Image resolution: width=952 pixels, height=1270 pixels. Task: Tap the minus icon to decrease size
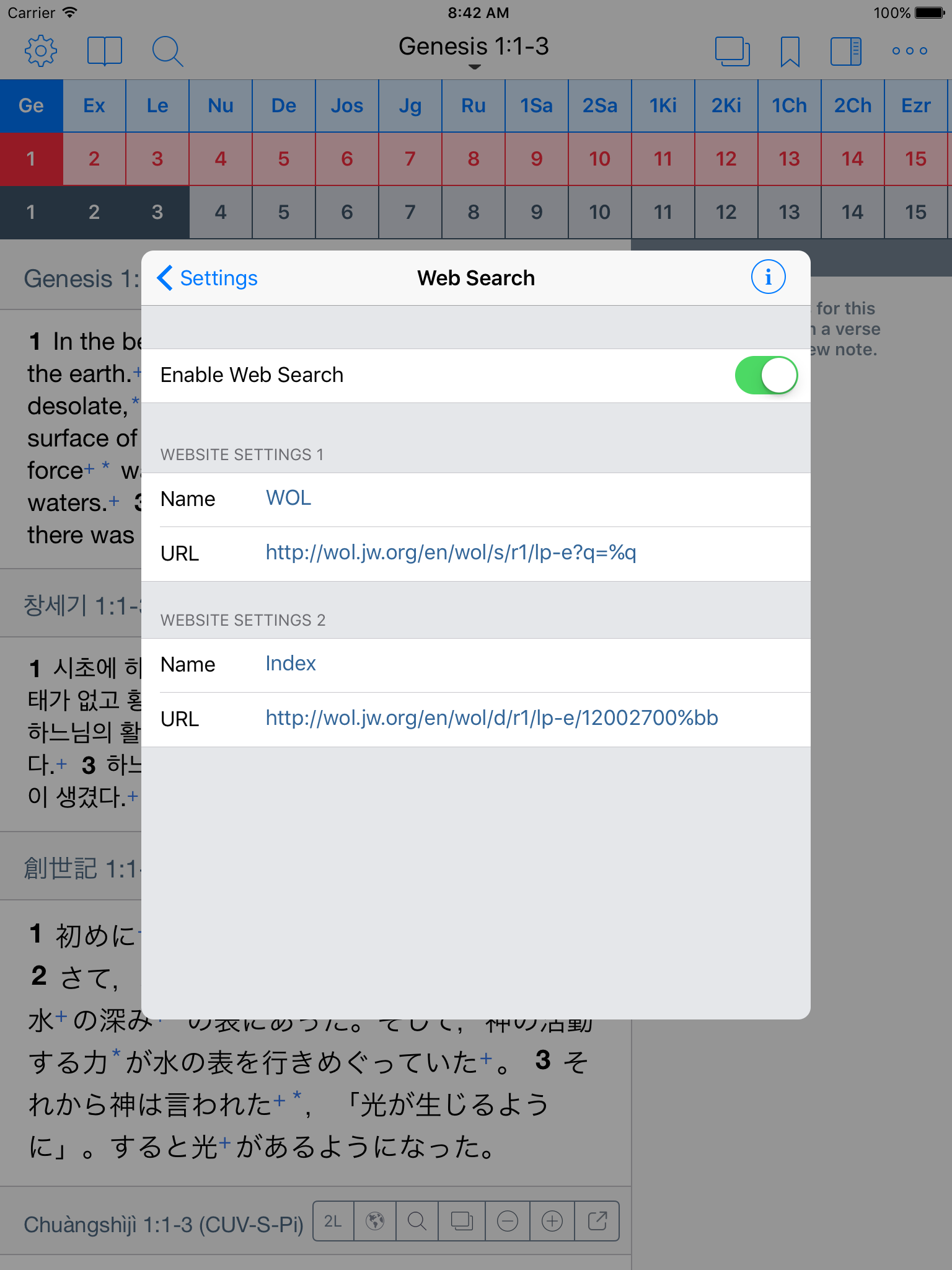point(508,1221)
